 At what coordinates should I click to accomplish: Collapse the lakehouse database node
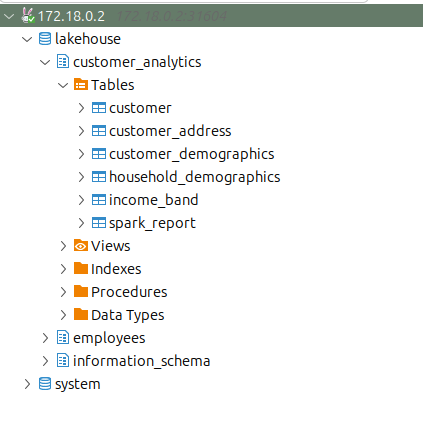tap(27, 39)
